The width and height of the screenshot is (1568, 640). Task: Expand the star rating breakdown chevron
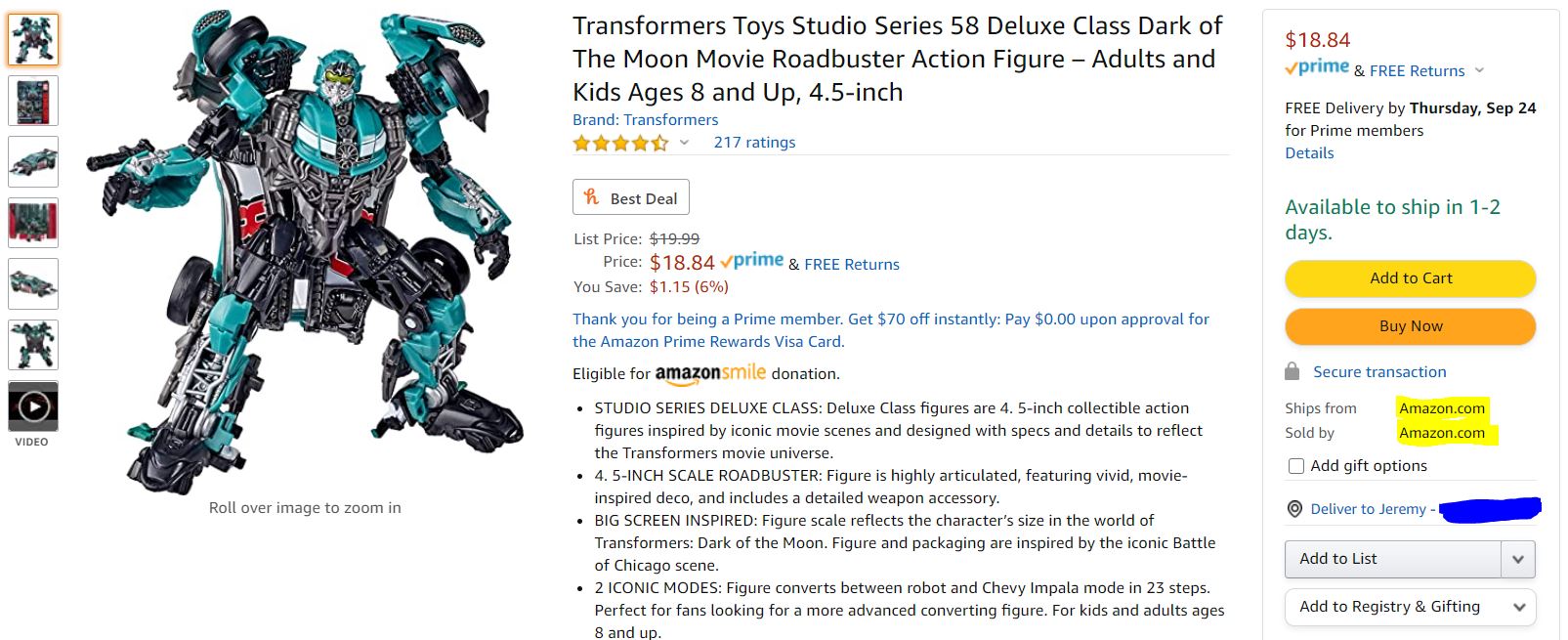click(684, 143)
